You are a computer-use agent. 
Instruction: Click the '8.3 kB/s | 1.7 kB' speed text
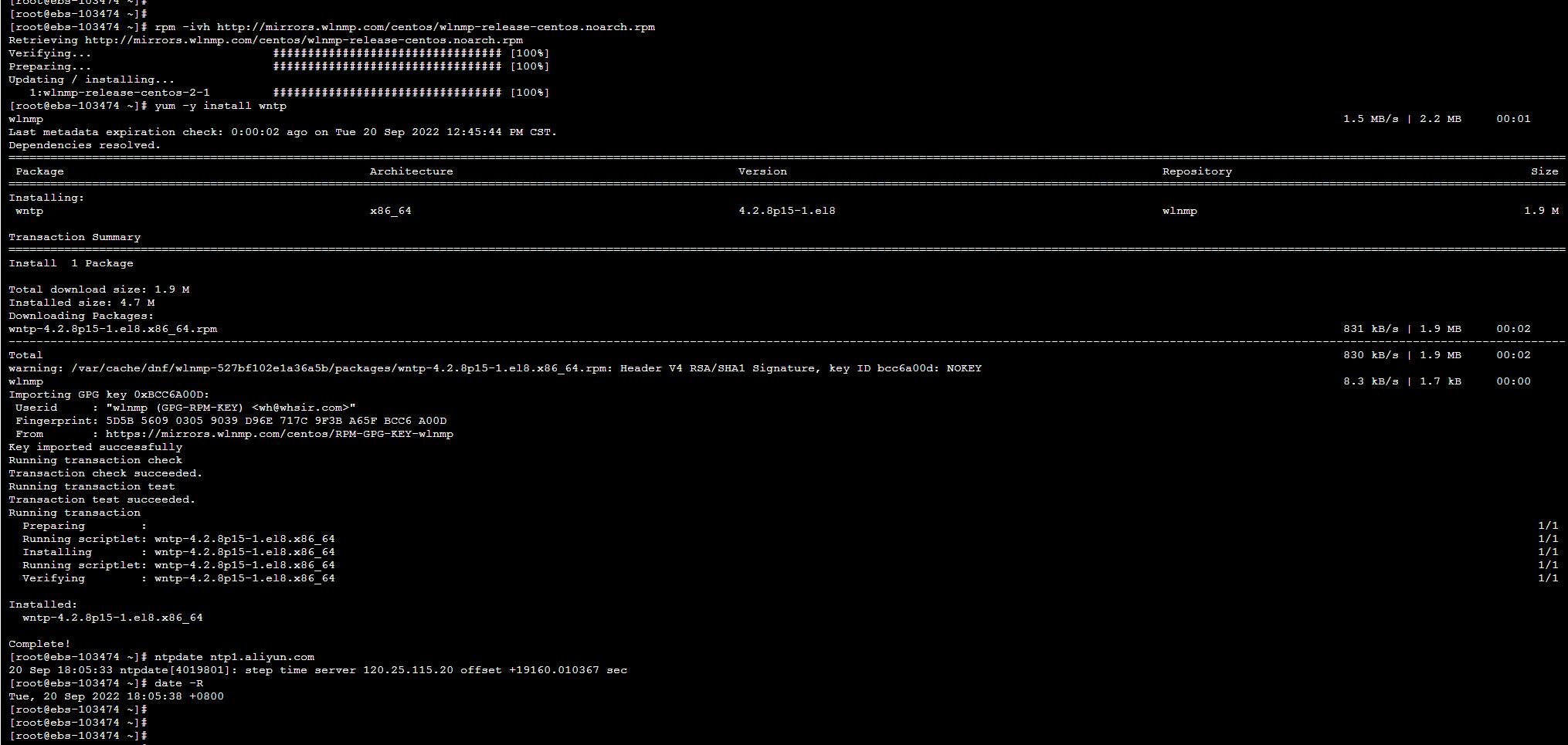click(x=1402, y=381)
